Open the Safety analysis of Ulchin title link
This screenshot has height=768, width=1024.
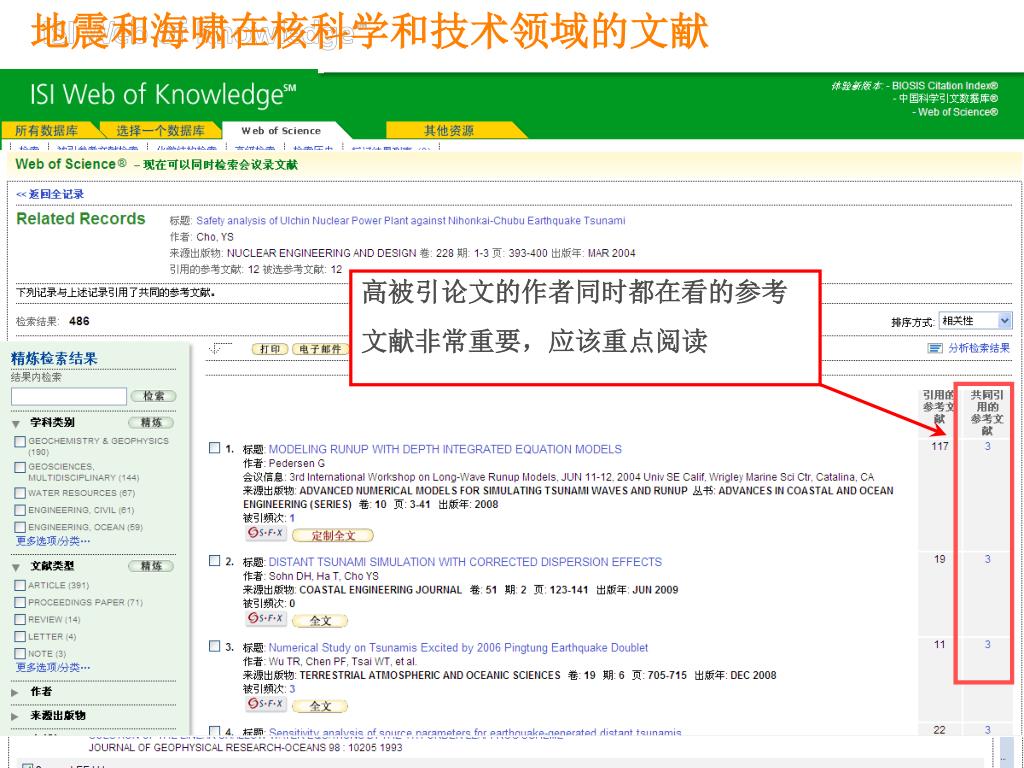pyautogui.click(x=411, y=221)
